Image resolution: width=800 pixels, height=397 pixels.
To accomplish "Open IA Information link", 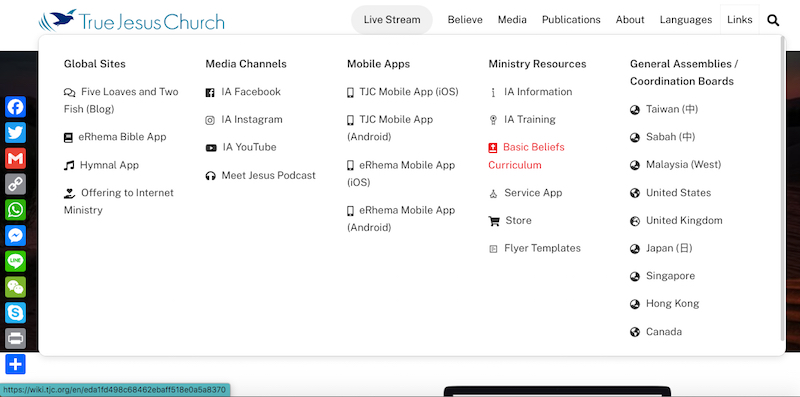I will [531, 92].
